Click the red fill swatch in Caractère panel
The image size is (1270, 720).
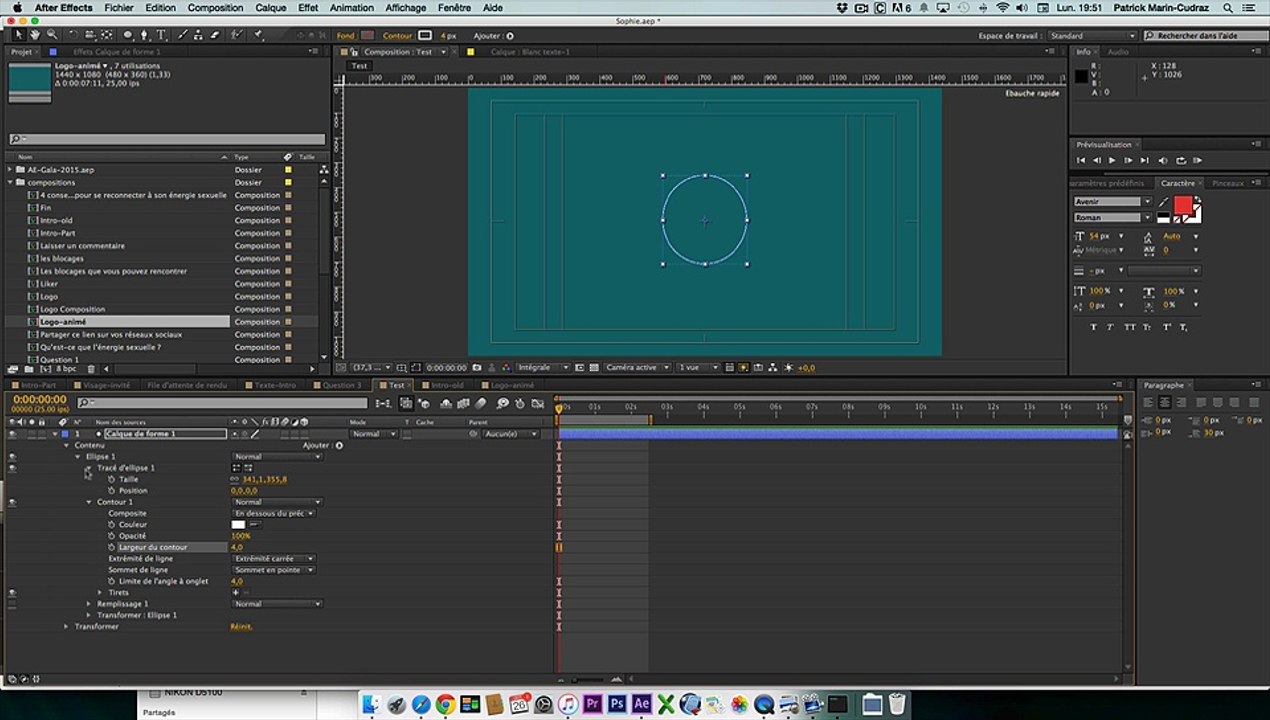coord(1183,205)
